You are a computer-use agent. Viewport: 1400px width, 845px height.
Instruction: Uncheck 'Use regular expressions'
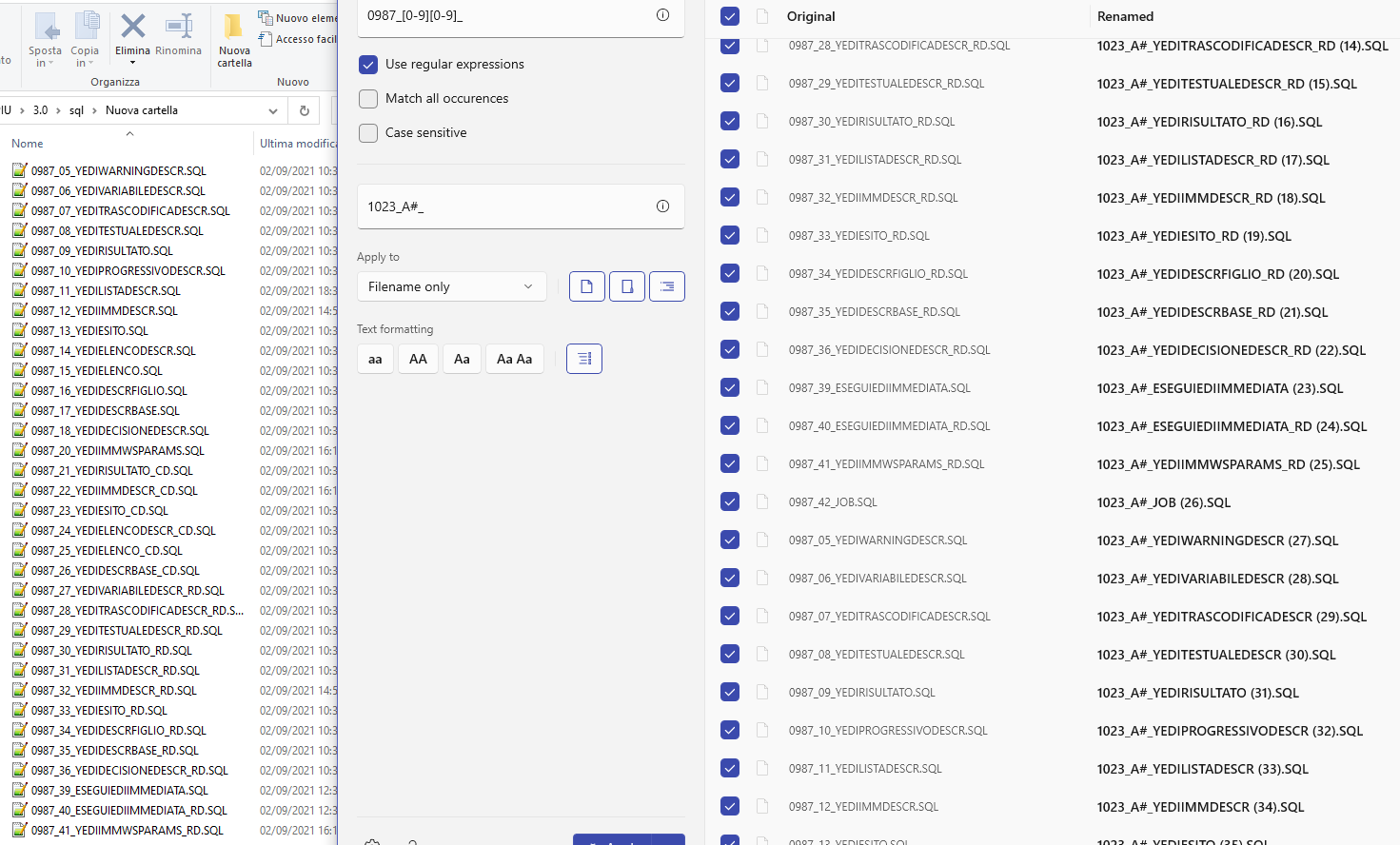coord(368,64)
